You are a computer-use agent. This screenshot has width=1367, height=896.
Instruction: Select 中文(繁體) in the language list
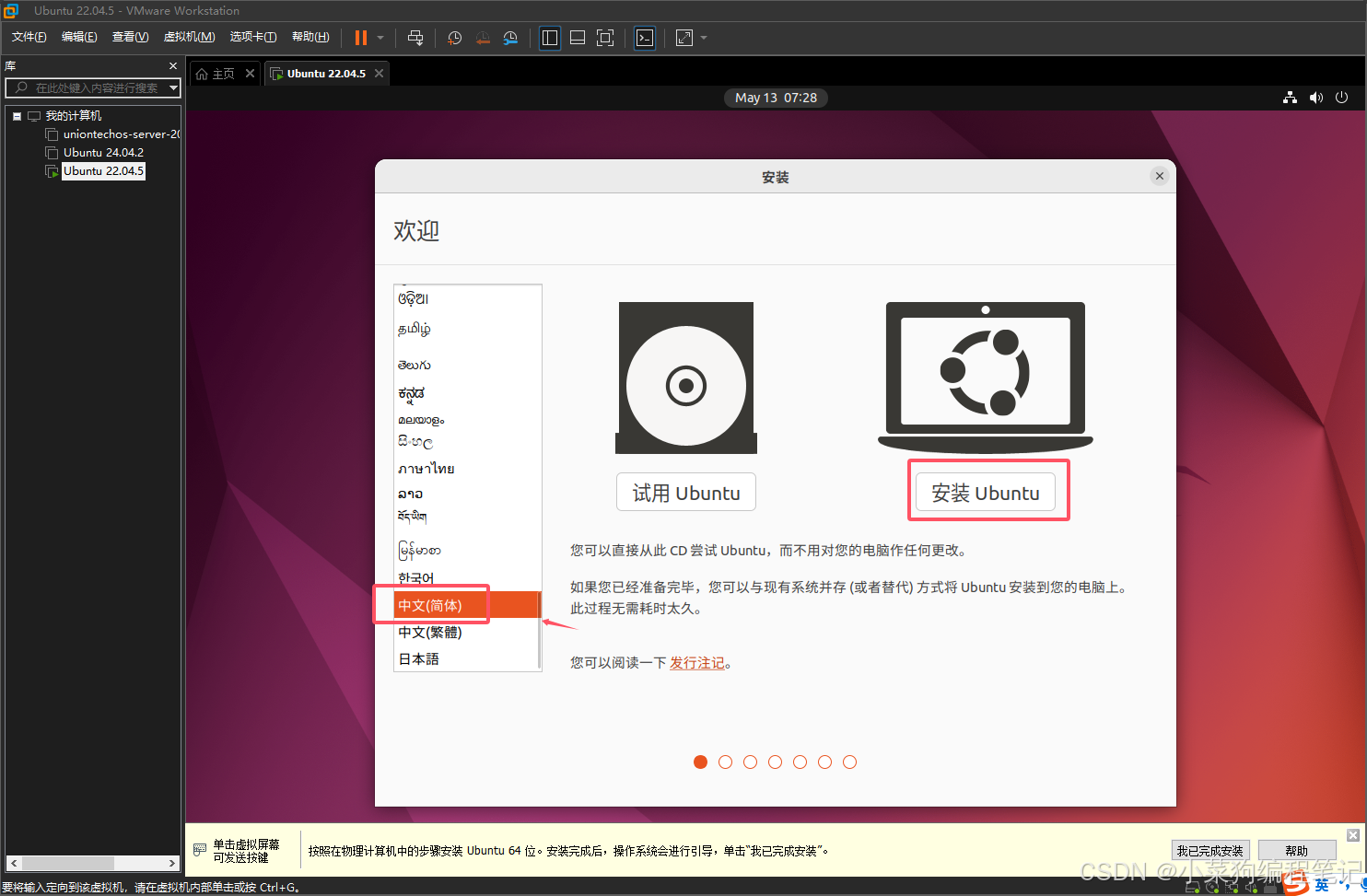(429, 633)
